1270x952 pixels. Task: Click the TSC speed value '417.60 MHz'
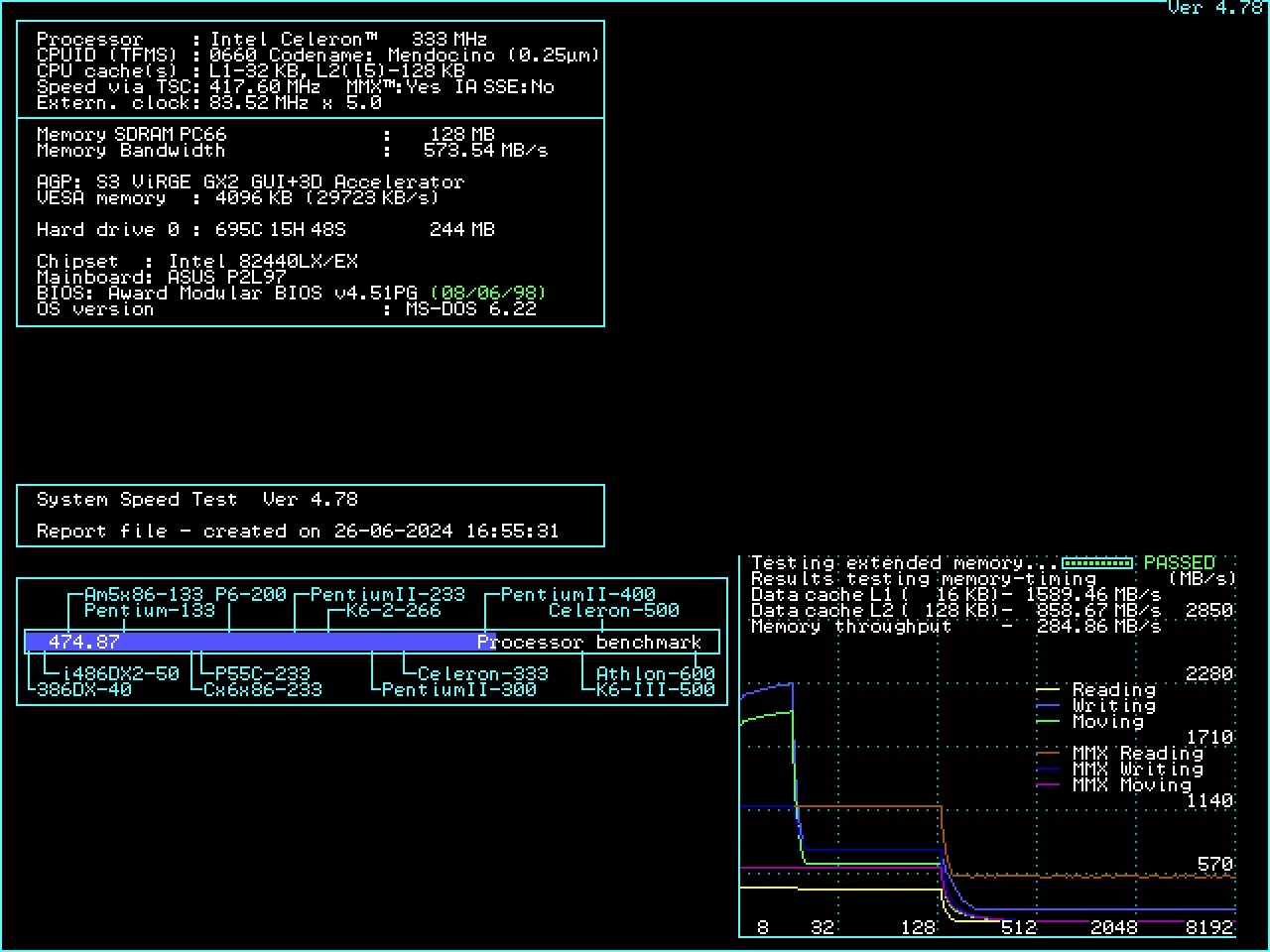265,87
